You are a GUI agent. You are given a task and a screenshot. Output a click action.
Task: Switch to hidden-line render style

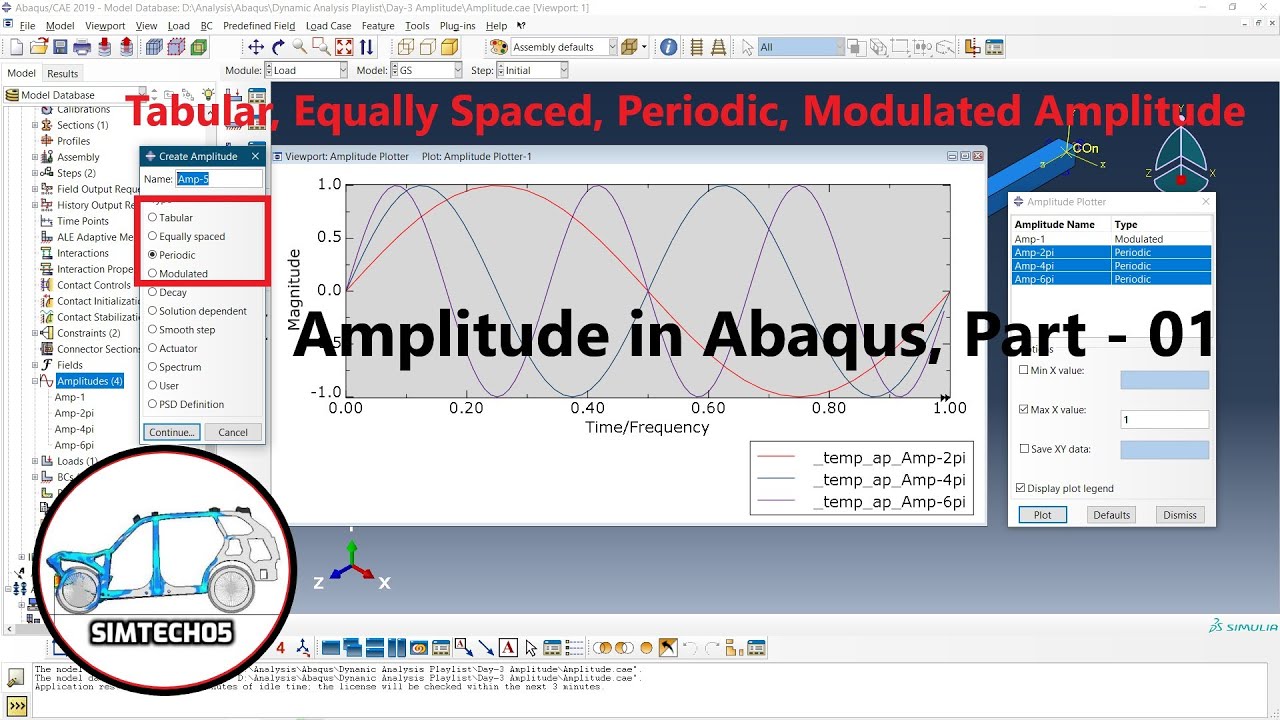427,47
